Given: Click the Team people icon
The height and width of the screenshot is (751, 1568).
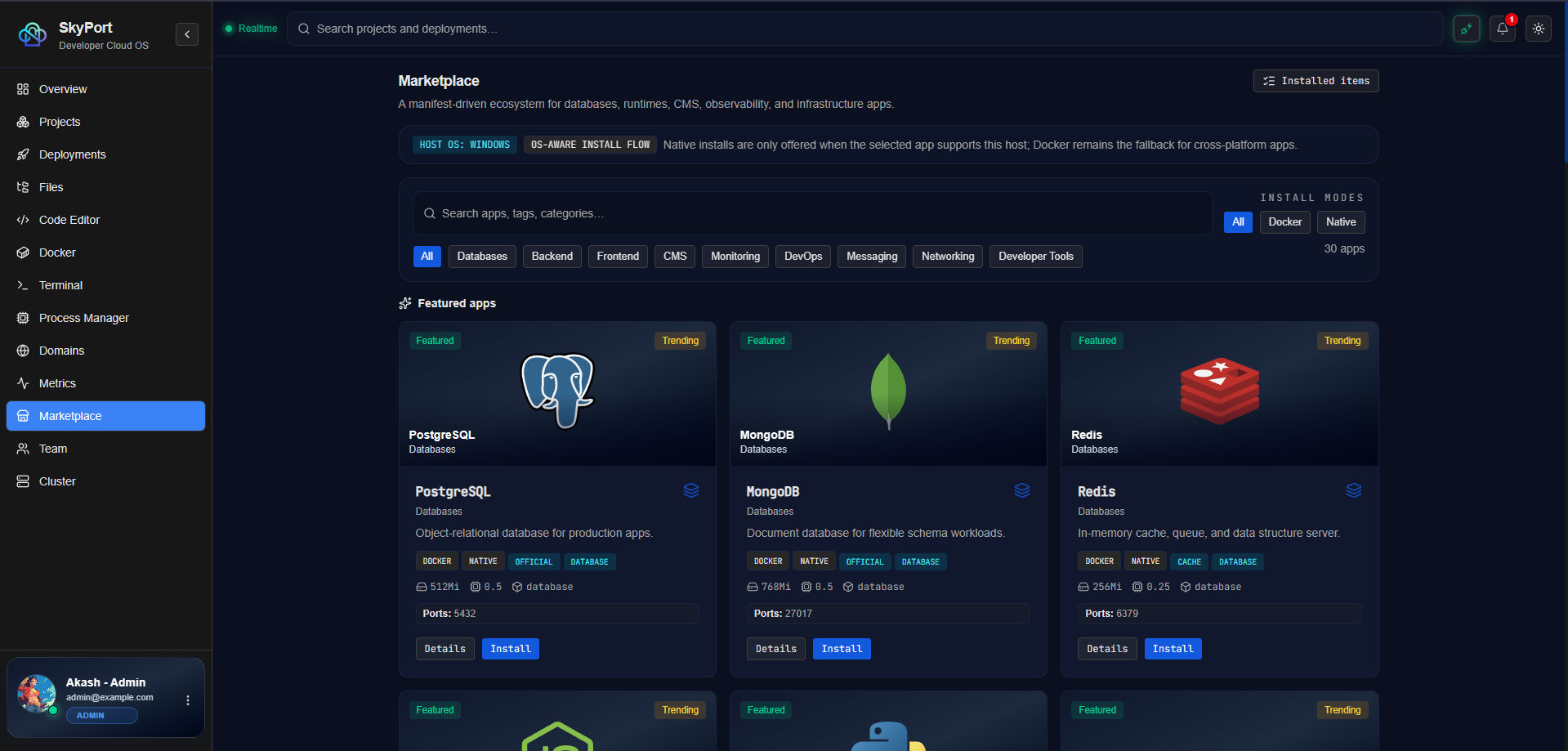Looking at the screenshot, I should 23,449.
